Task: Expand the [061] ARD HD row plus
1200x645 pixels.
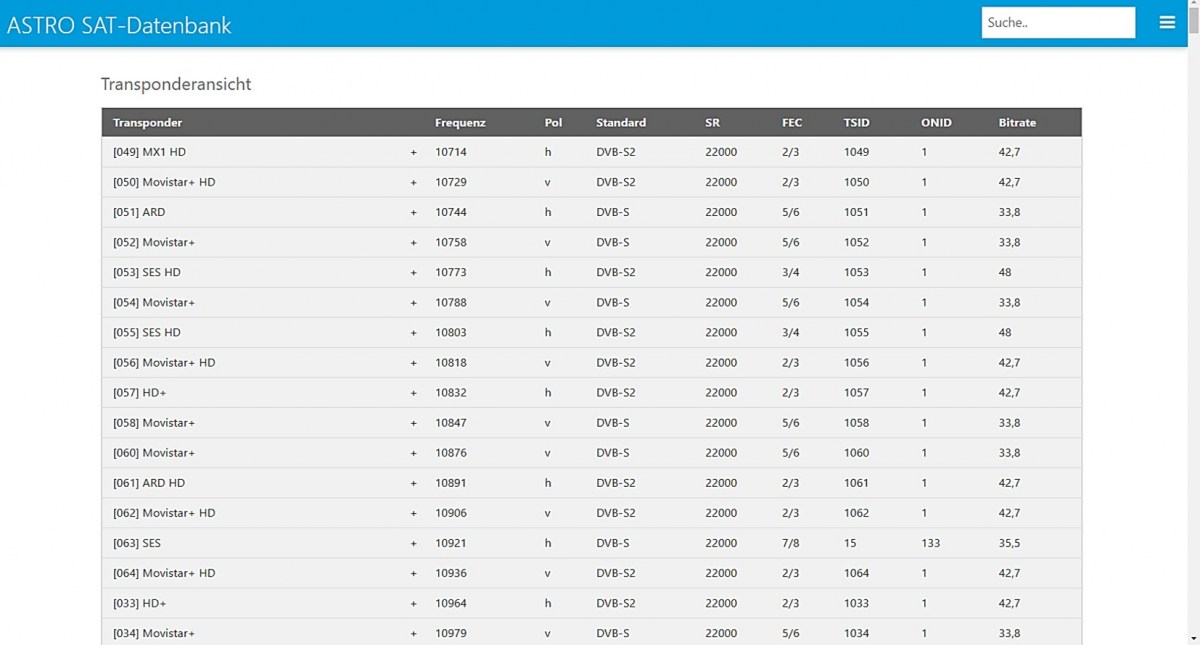Action: click(x=413, y=483)
